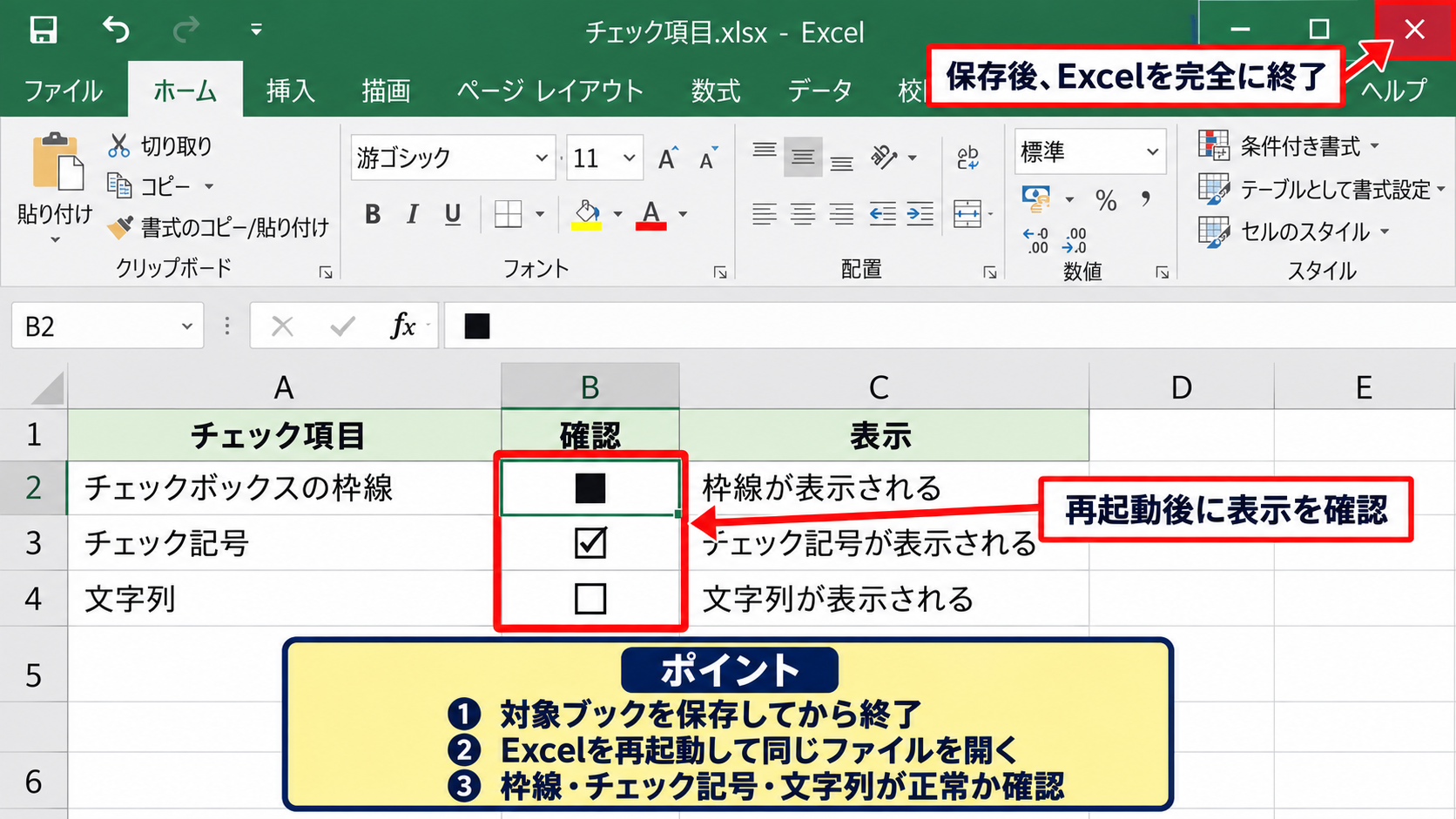Cut selection with 切り取り
This screenshot has height=819, width=1456.
click(160, 145)
